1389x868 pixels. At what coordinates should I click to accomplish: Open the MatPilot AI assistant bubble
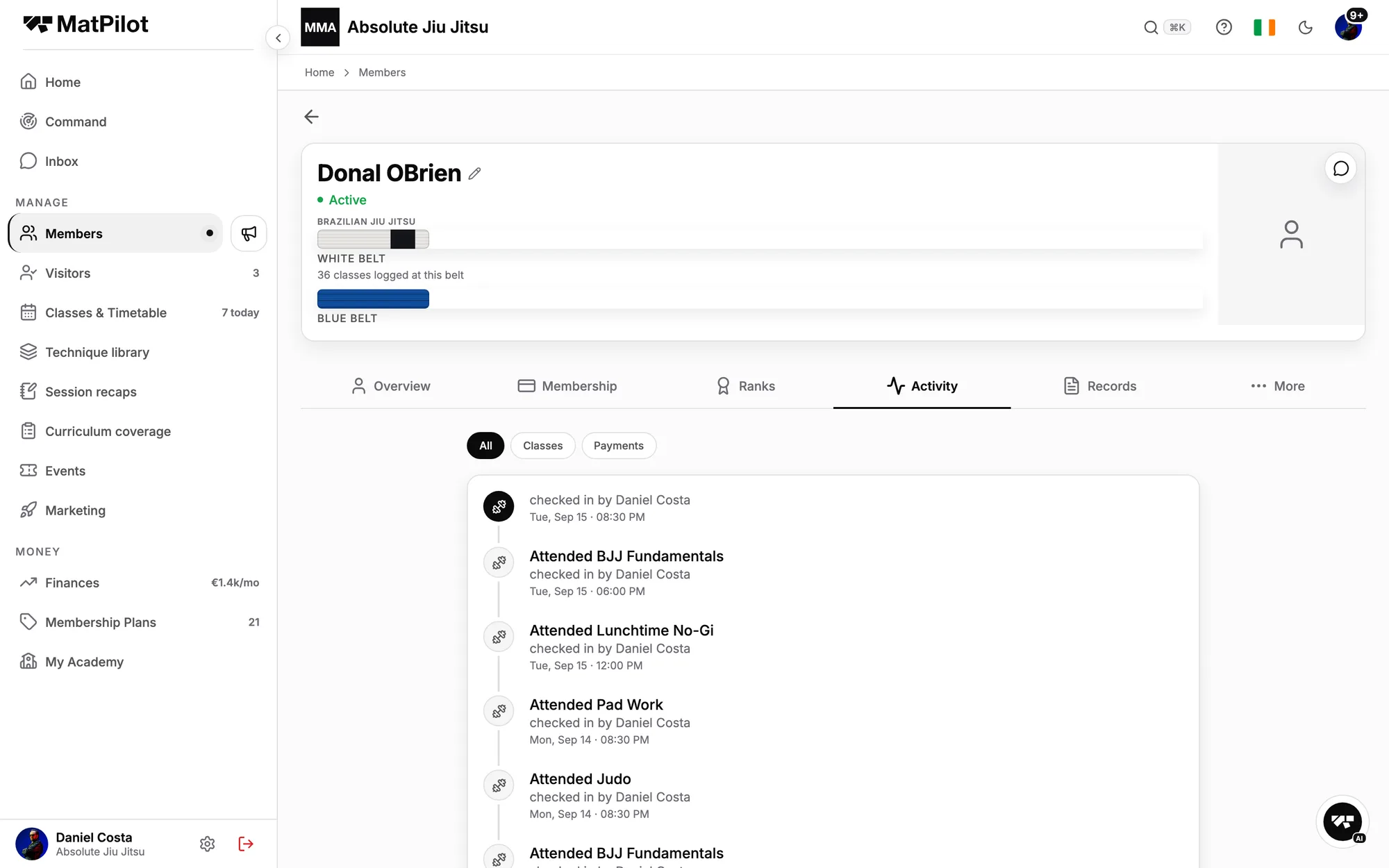click(1342, 822)
